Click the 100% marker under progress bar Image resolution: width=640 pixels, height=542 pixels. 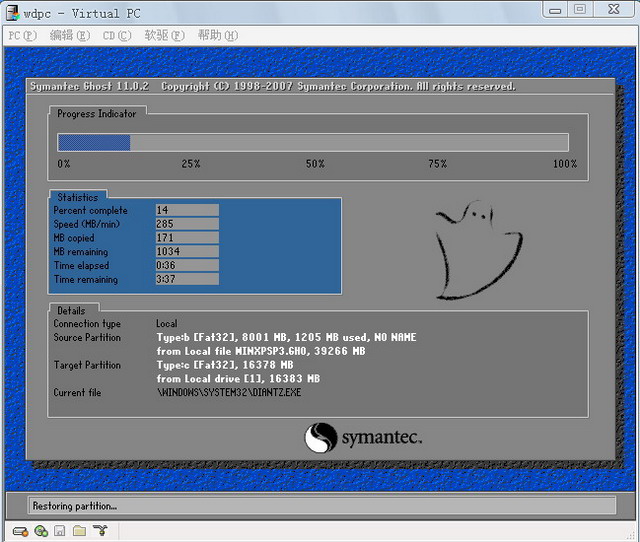565,164
